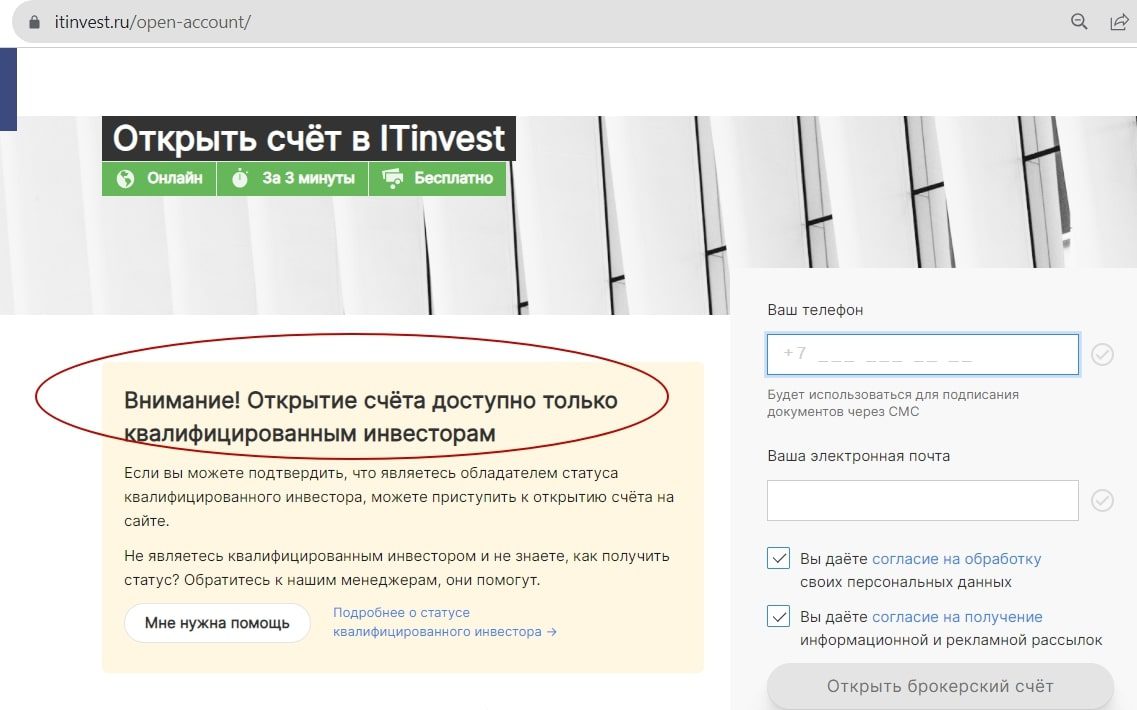Image resolution: width=1137 pixels, height=710 pixels.
Task: Focus the Ваша электронная почта field
Action: pyautogui.click(x=922, y=500)
